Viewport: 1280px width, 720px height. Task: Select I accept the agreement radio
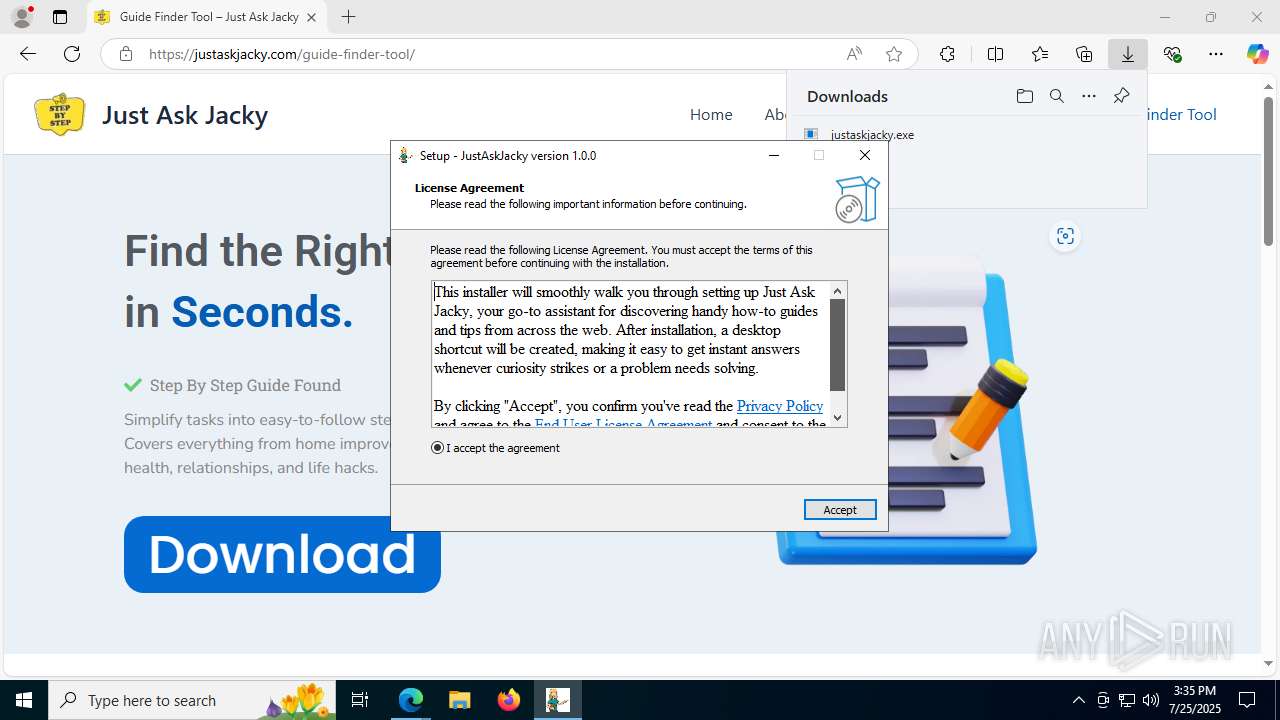pos(437,448)
